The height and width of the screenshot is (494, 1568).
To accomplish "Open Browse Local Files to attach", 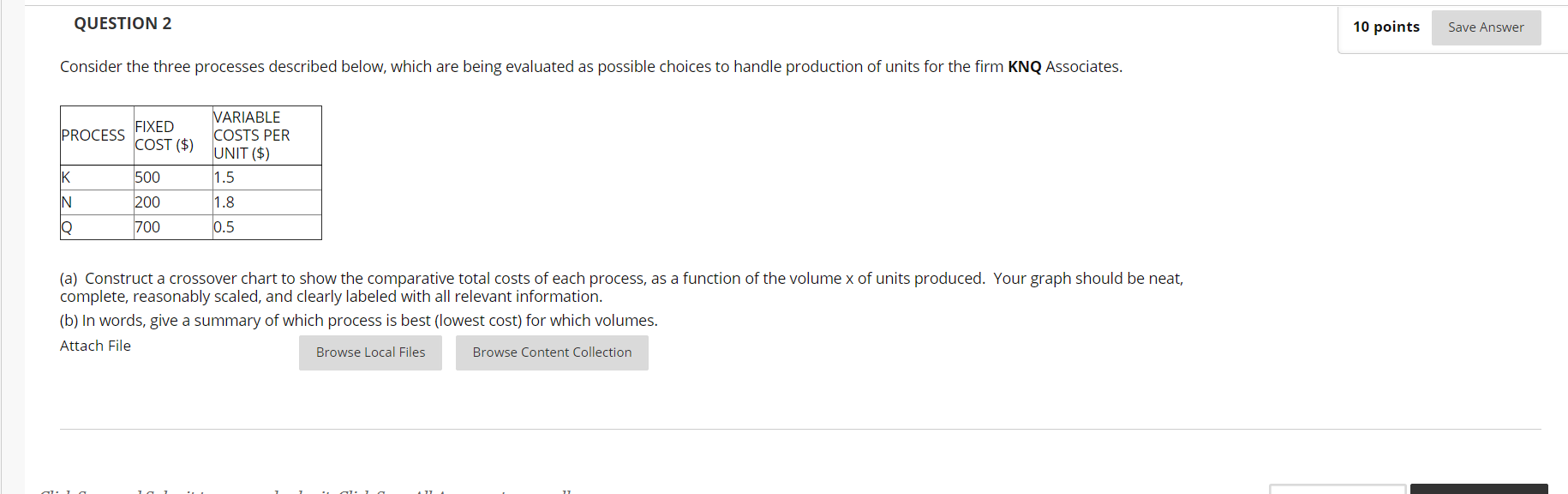I will [x=370, y=352].
